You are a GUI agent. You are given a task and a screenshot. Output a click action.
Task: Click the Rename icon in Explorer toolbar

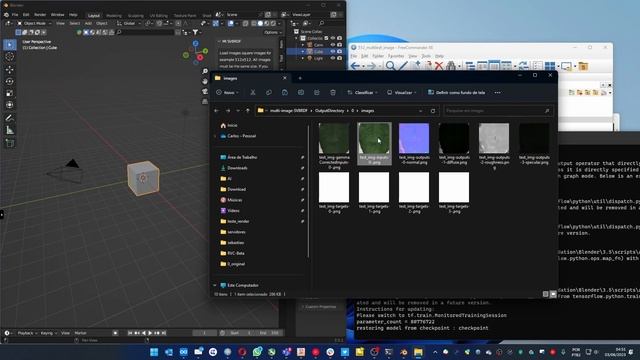coord(301,93)
